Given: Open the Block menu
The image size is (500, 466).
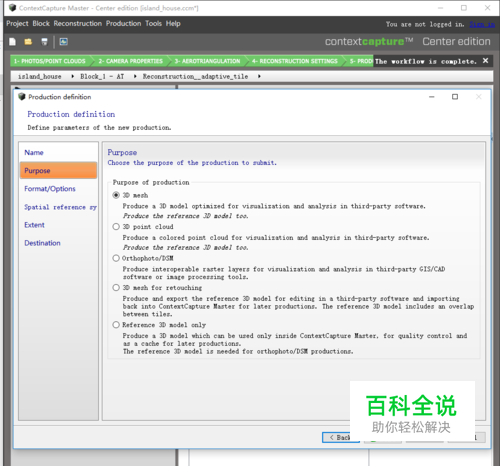Looking at the screenshot, I should pyautogui.click(x=41, y=24).
